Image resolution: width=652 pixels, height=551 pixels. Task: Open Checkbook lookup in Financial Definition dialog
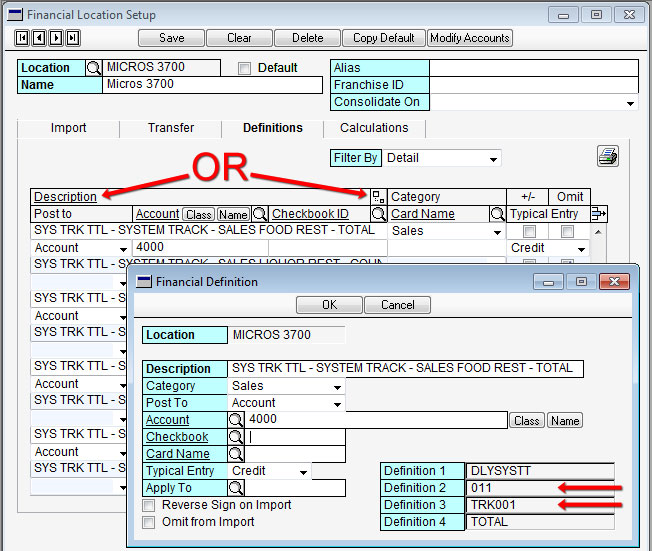point(236,437)
